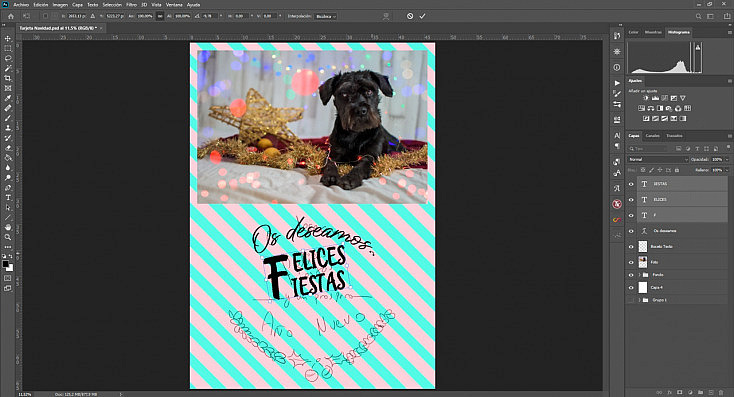Select the Eraser tool

[x=8, y=148]
